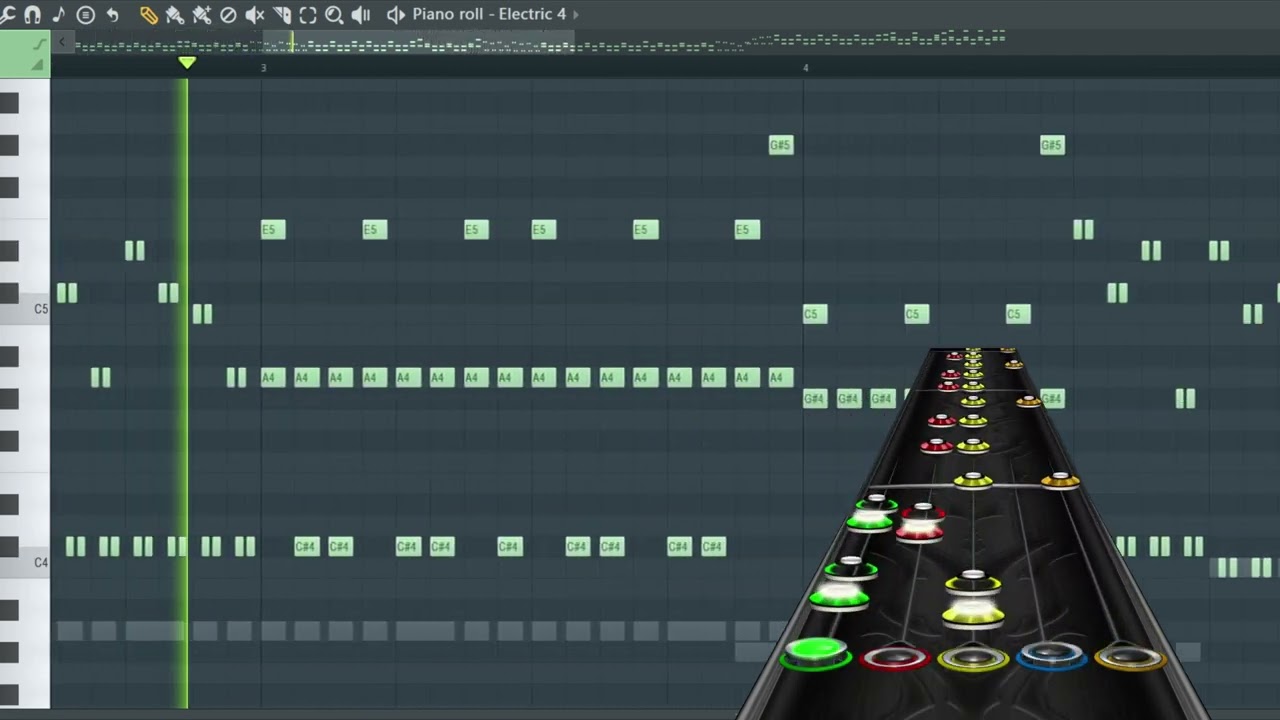Select the Paint brush tool
Image resolution: width=1280 pixels, height=720 pixels.
coord(175,14)
